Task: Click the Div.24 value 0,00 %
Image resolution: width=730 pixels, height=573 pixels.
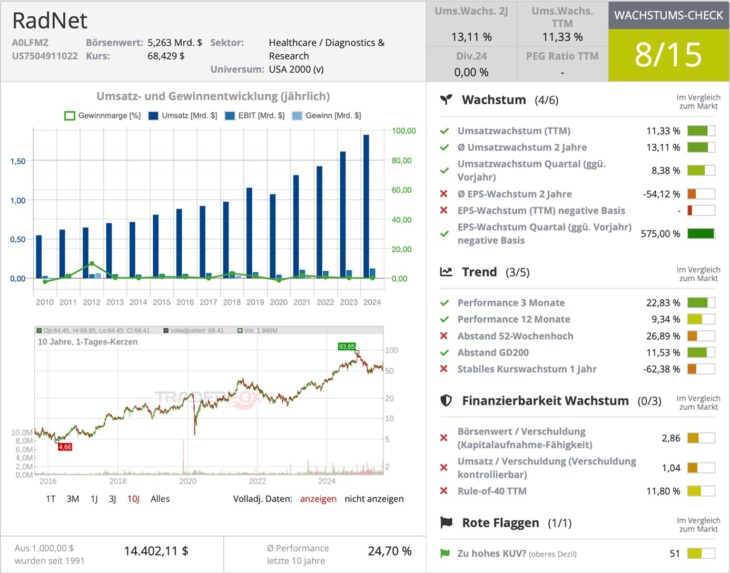Action: [471, 72]
